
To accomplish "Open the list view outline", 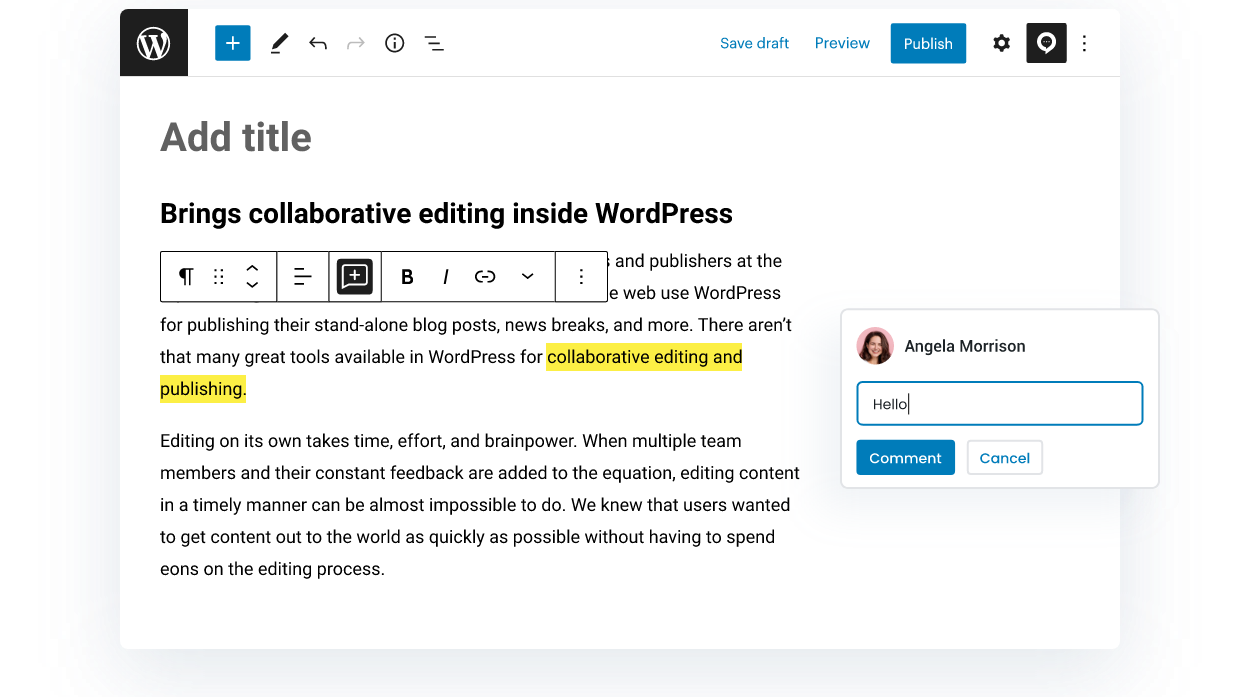I will 434,43.
